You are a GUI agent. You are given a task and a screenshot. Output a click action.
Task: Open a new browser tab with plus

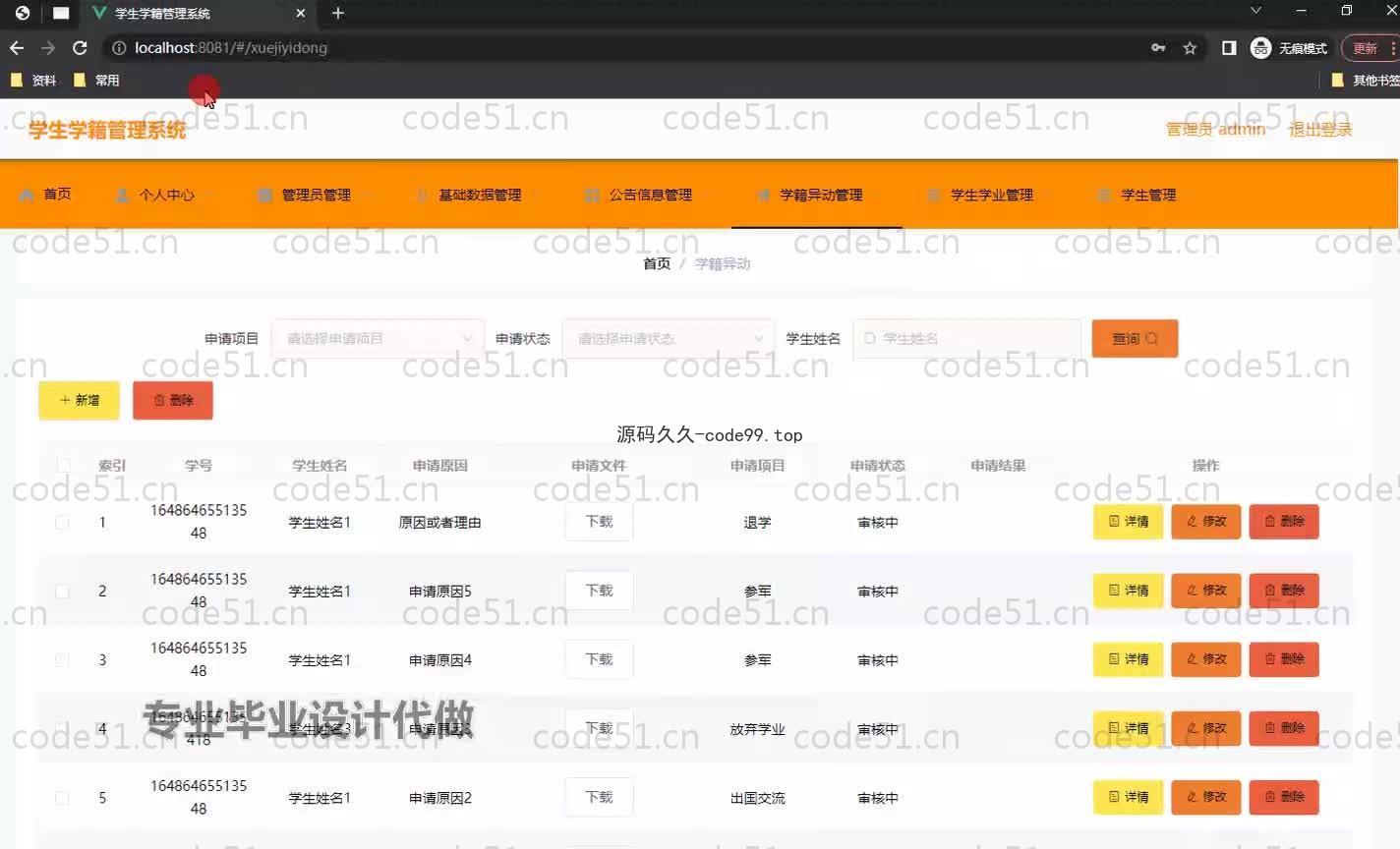[338, 13]
